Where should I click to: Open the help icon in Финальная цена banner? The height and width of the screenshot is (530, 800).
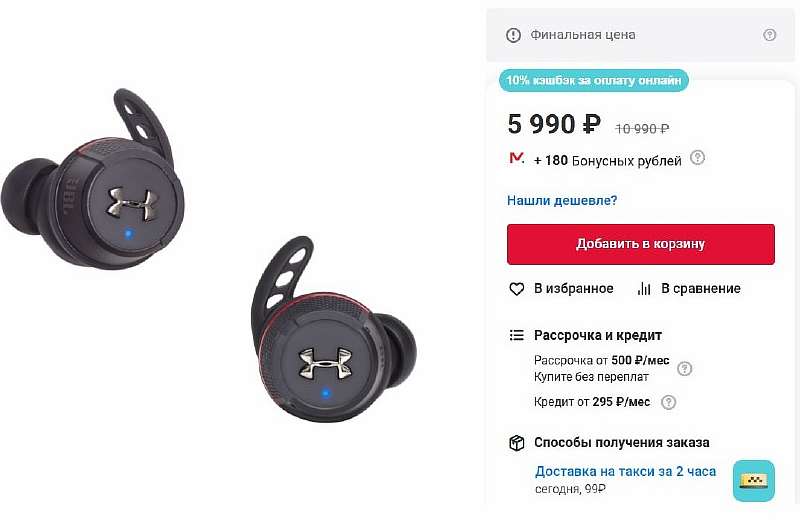point(769,35)
